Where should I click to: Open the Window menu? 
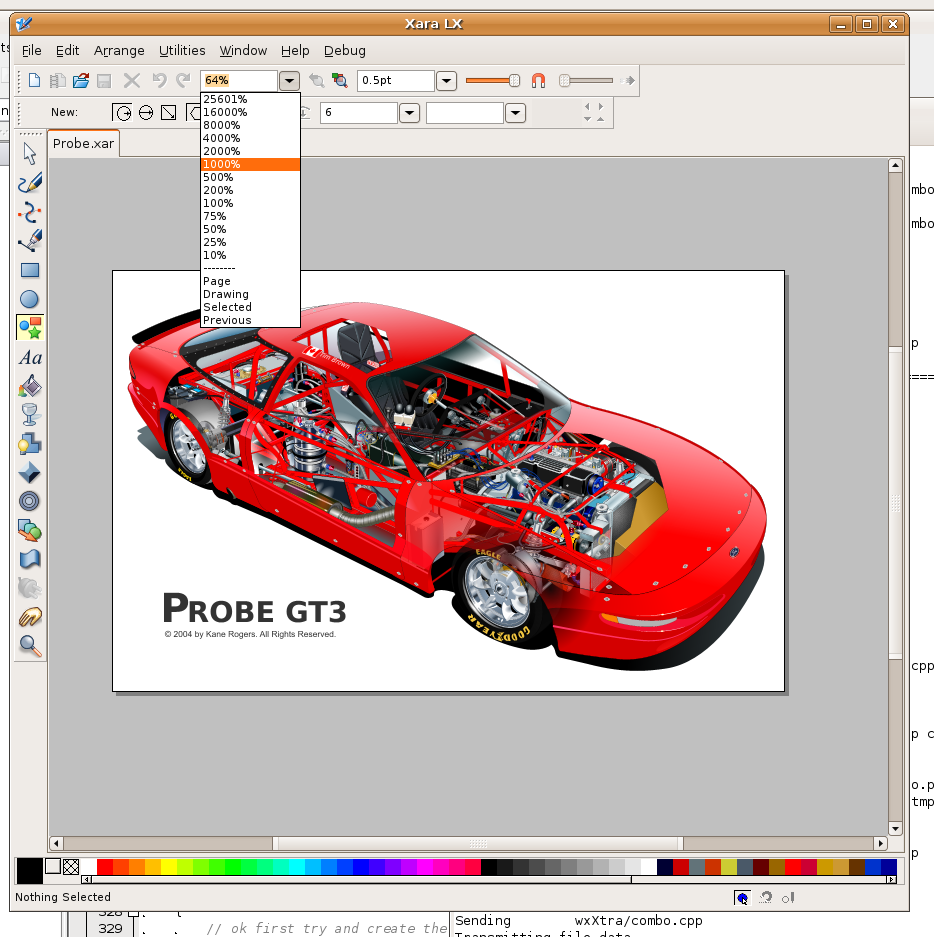(243, 51)
